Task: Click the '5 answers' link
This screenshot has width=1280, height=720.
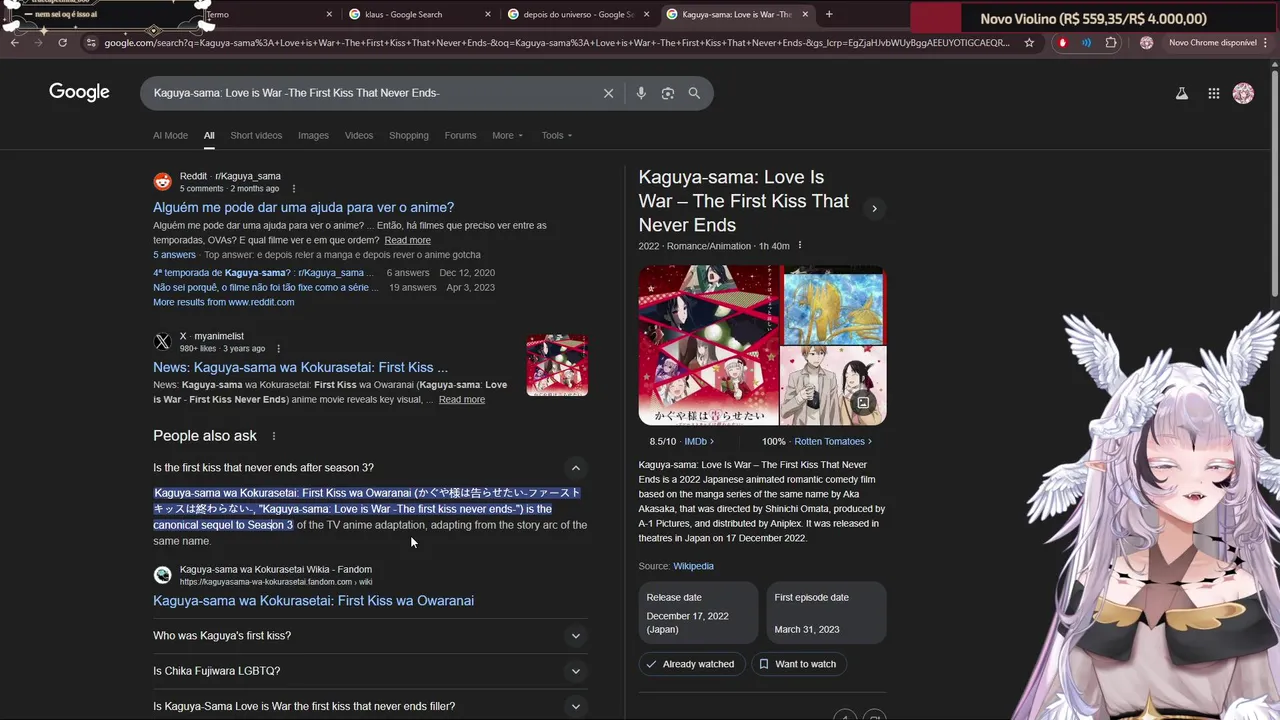Action: [x=174, y=255]
